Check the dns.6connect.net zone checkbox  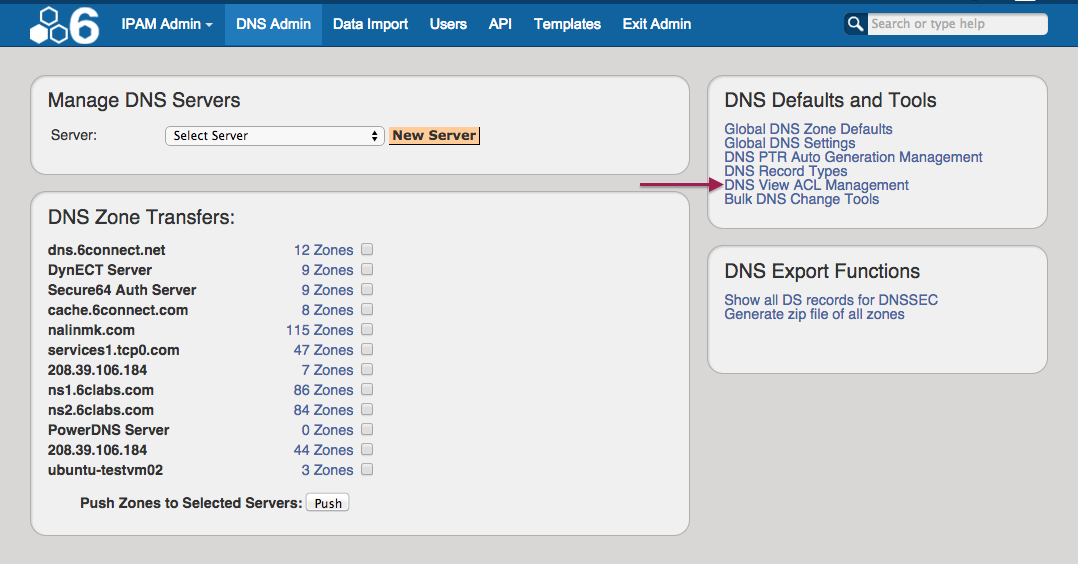coord(367,250)
